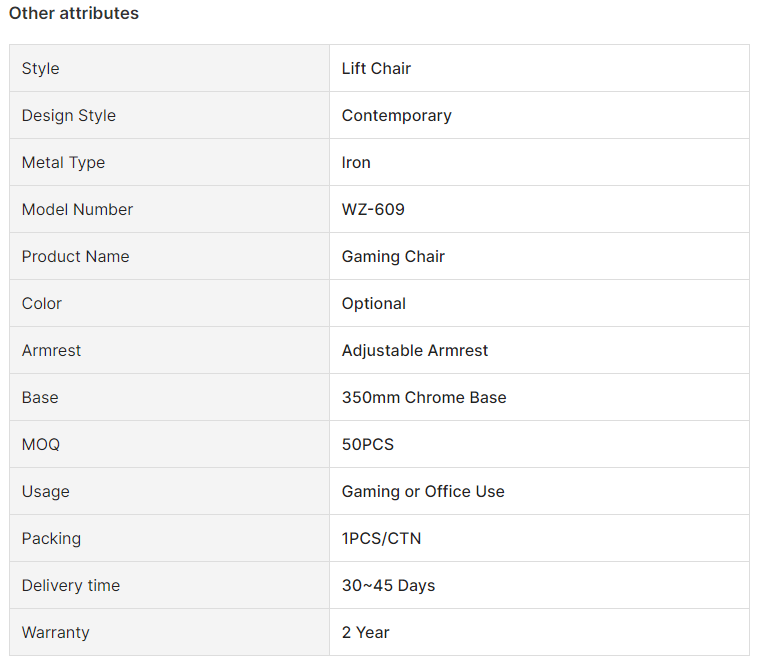
Task: Select the 'Design Style' label
Action: pyautogui.click(x=69, y=116)
